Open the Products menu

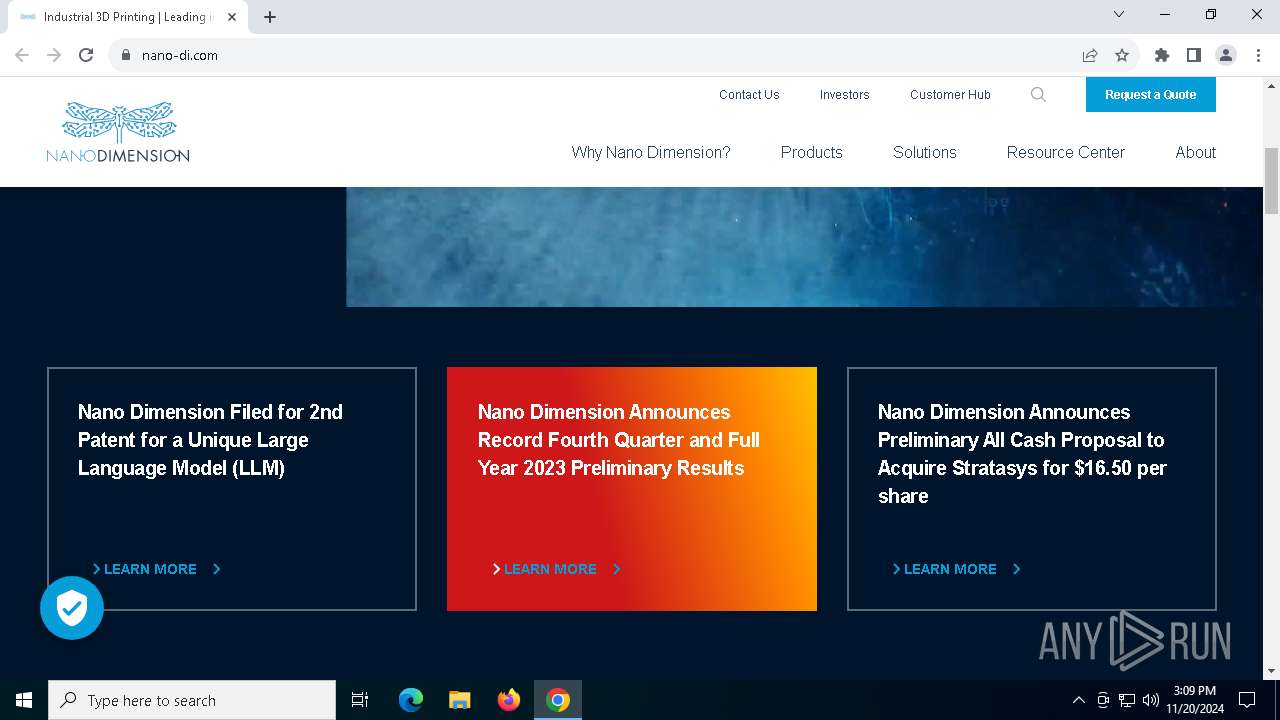[x=812, y=152]
